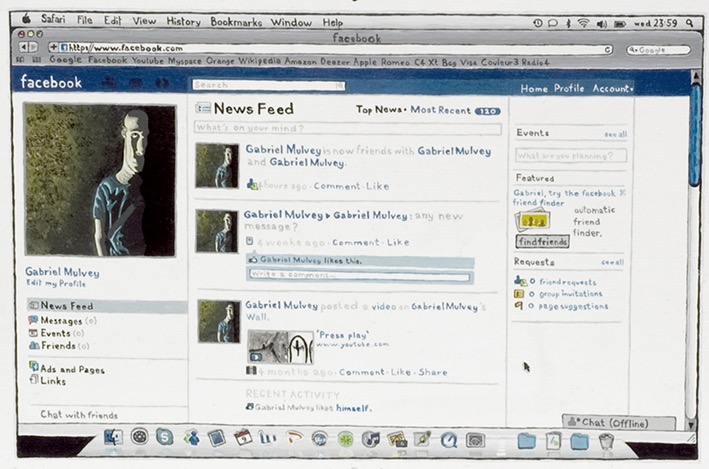
Task: Open the Window menu
Action: (x=291, y=23)
